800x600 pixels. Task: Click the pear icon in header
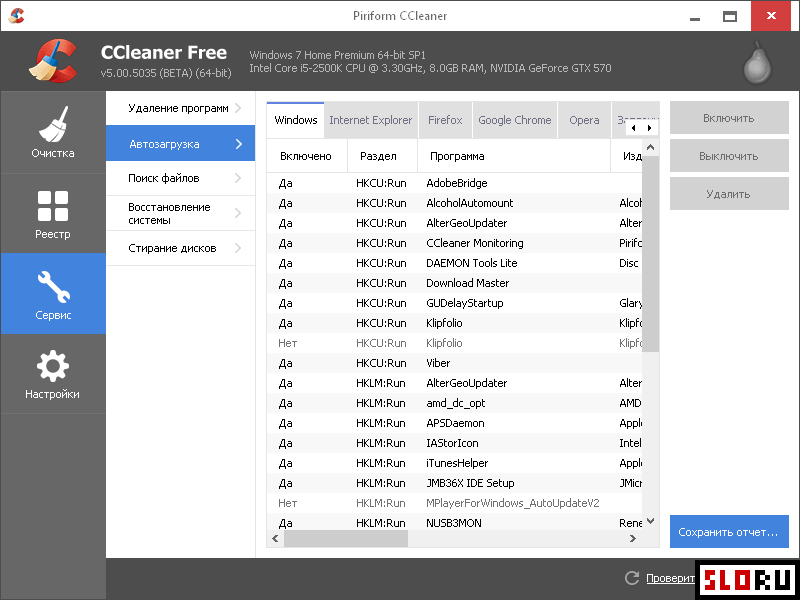tap(757, 63)
